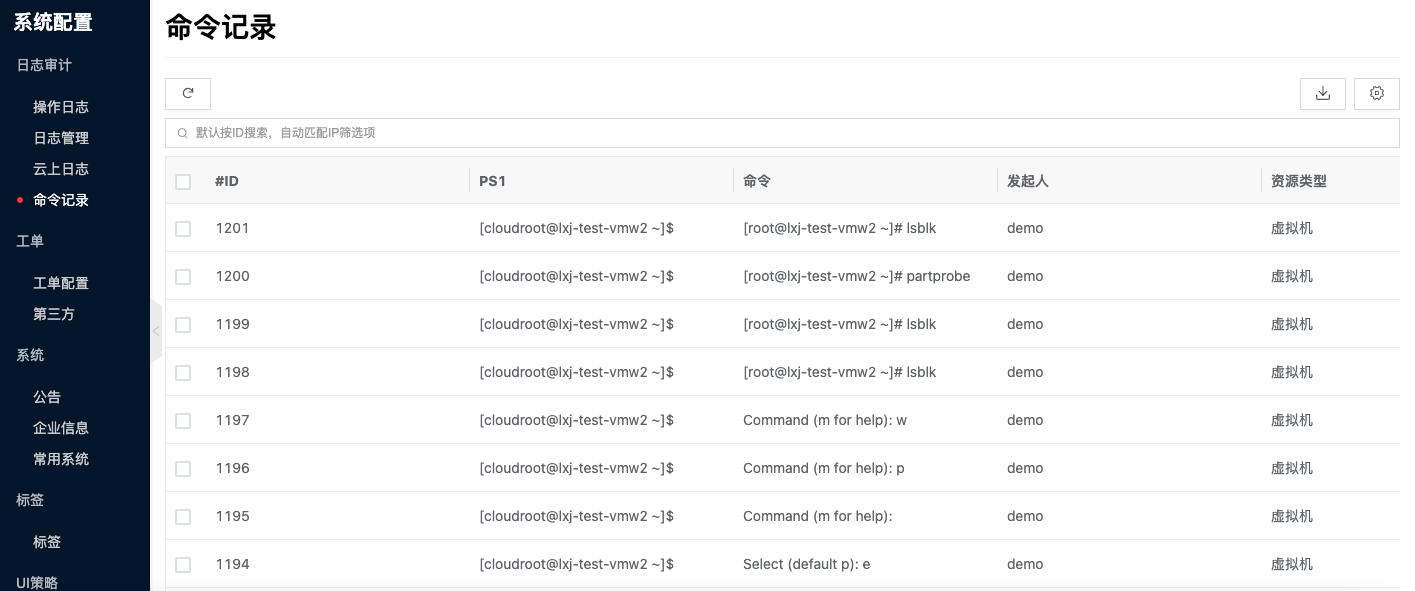Click the search magnifier icon
The height and width of the screenshot is (591, 1415).
tap(182, 133)
